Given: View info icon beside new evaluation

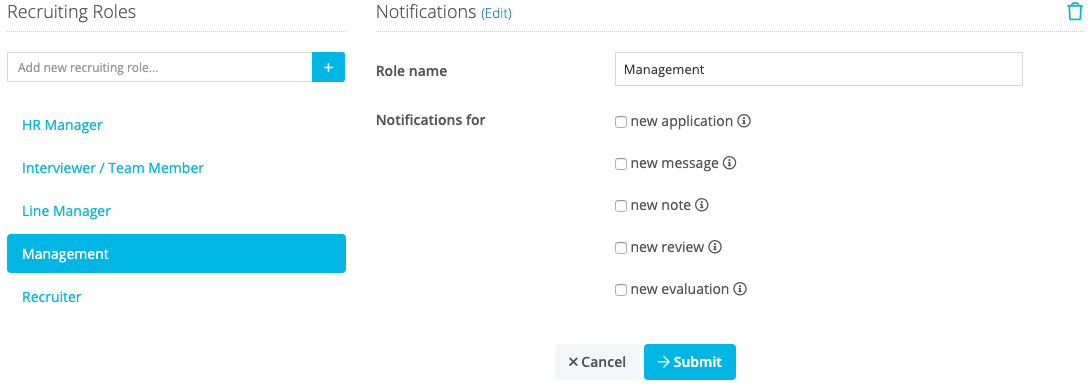Looking at the screenshot, I should point(740,289).
